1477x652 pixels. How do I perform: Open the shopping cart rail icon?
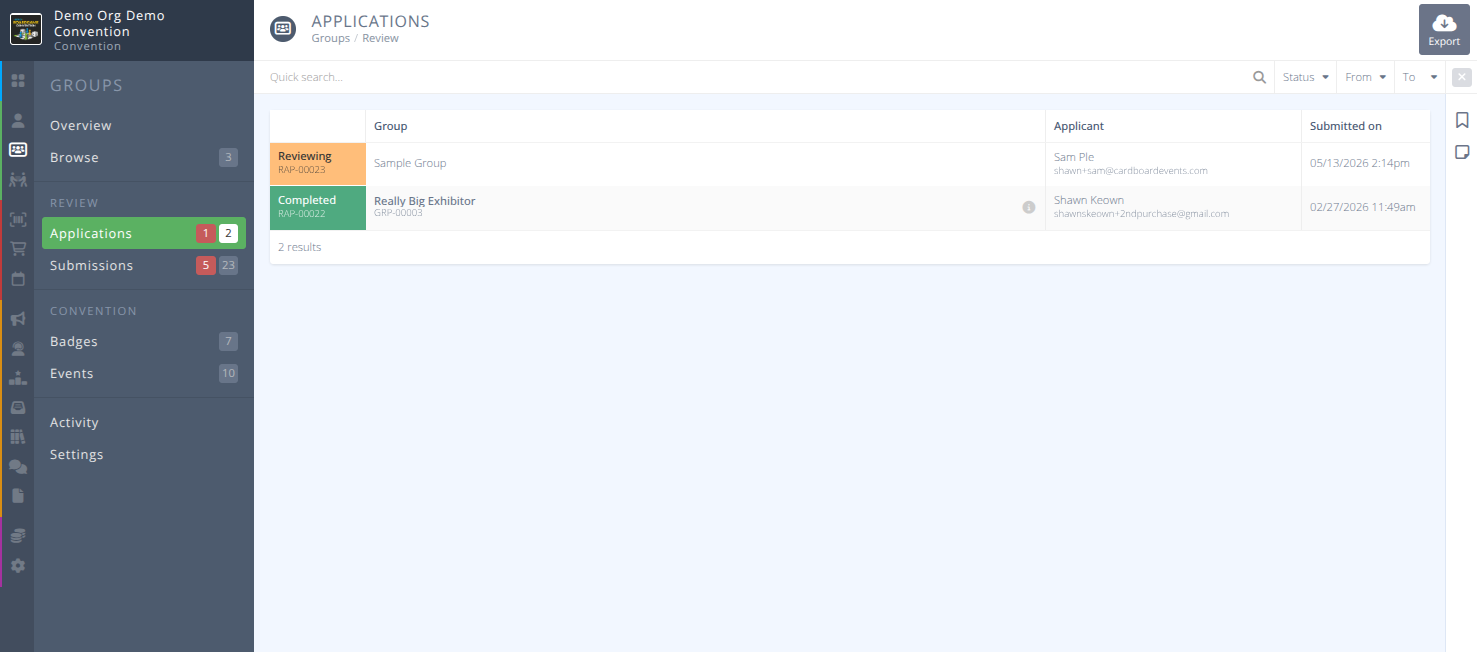(17, 249)
